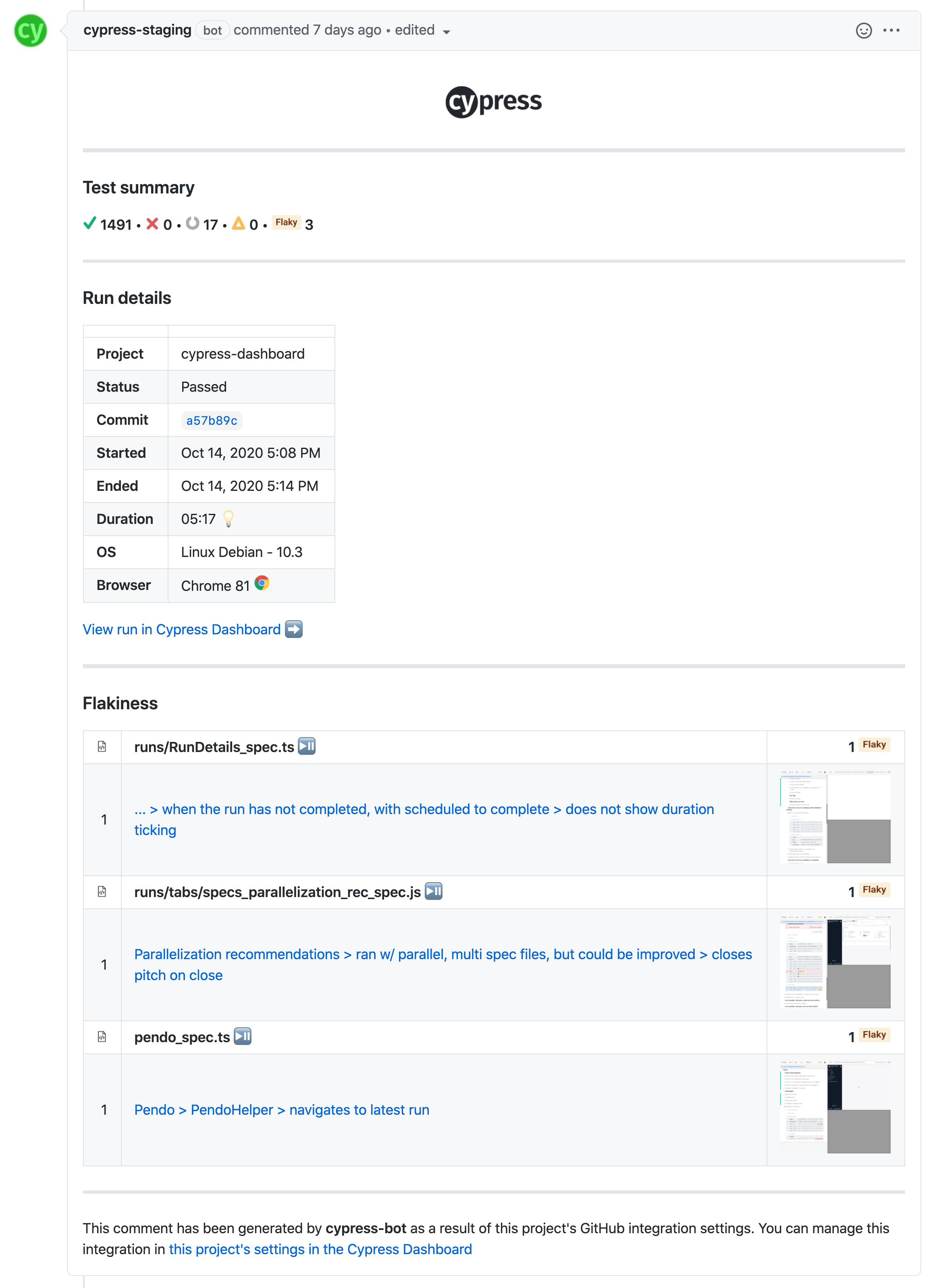This screenshot has height=1288, width=939.
Task: Click the Flaky badge next to RunDetails_spec.ts
Action: click(874, 745)
